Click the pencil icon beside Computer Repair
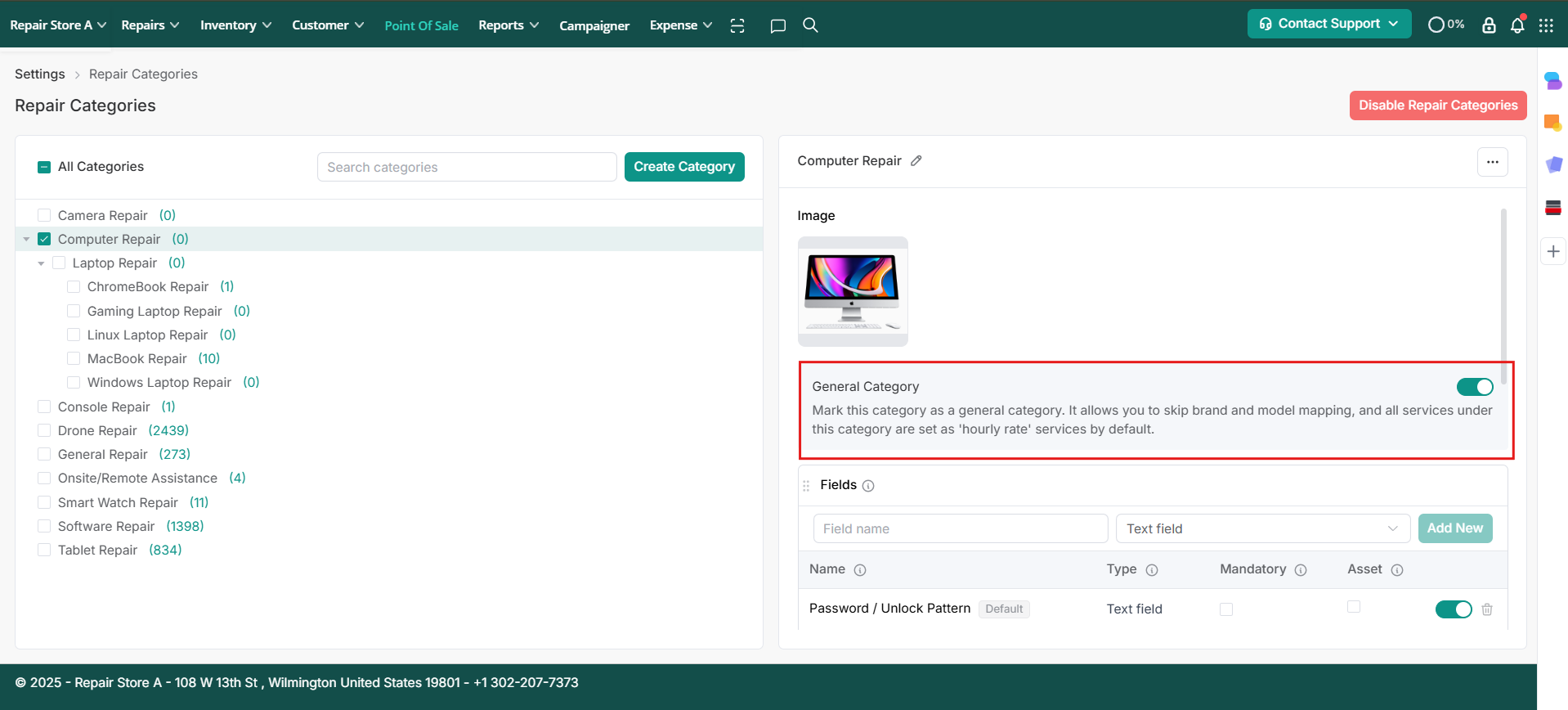 916,161
